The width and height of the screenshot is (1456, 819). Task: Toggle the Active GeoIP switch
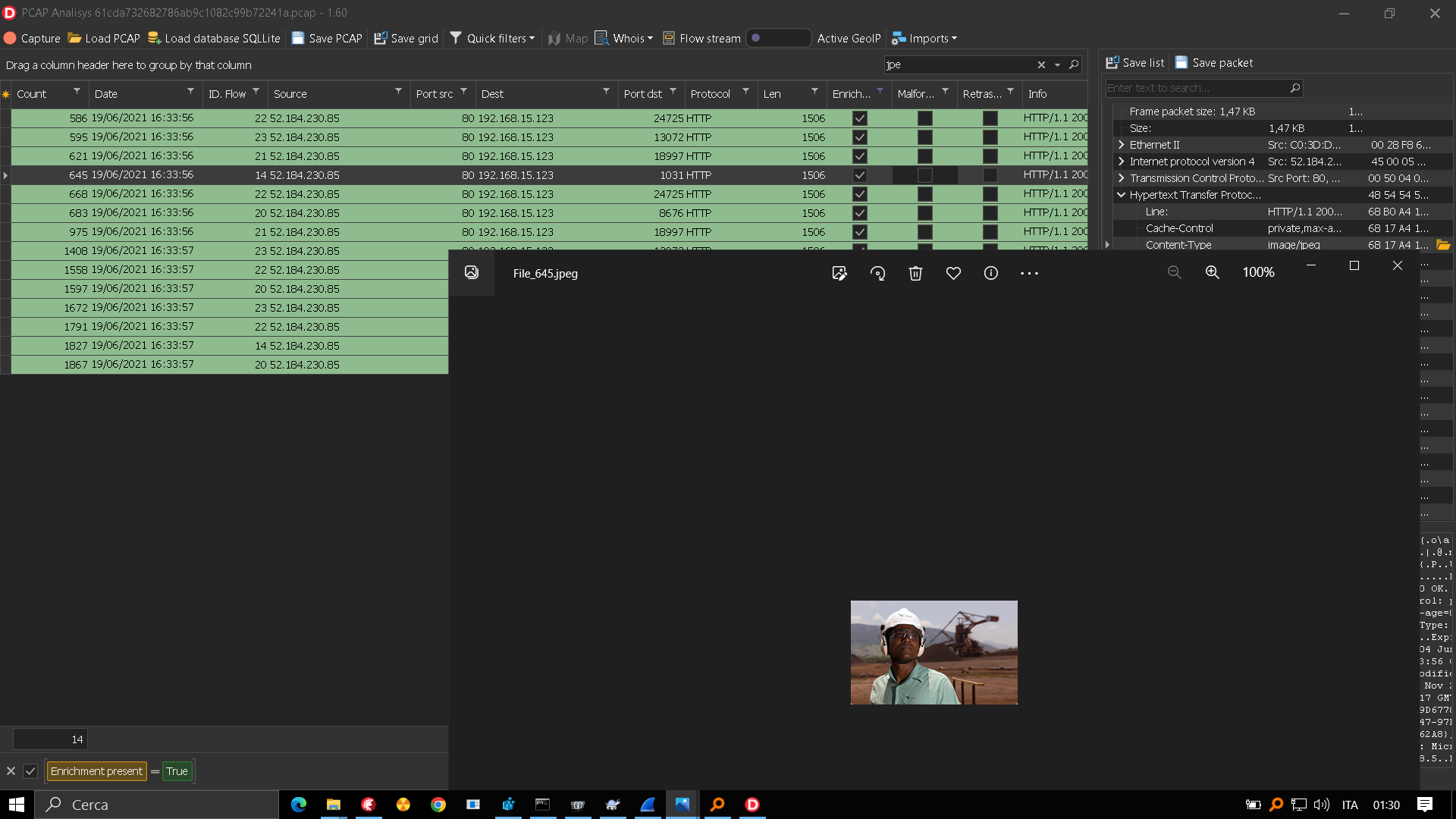click(x=778, y=38)
